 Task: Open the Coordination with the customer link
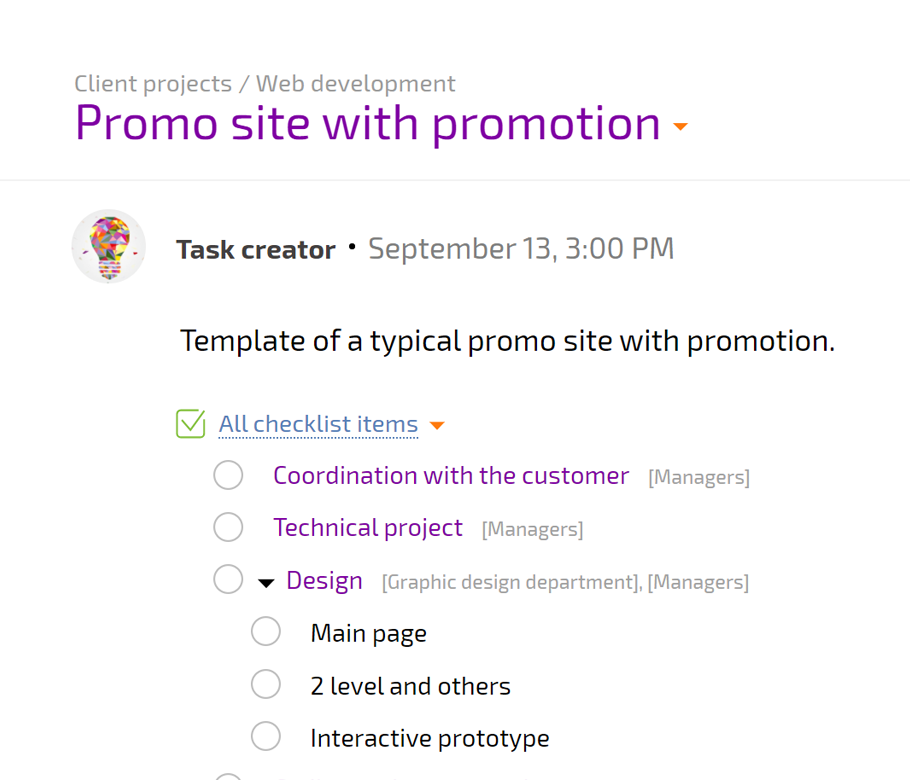pos(451,476)
